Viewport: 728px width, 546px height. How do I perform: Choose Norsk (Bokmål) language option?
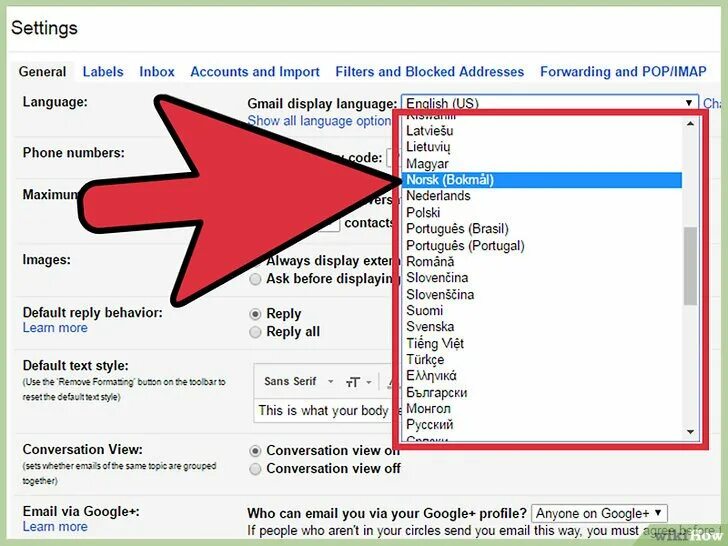pyautogui.click(x=541, y=180)
